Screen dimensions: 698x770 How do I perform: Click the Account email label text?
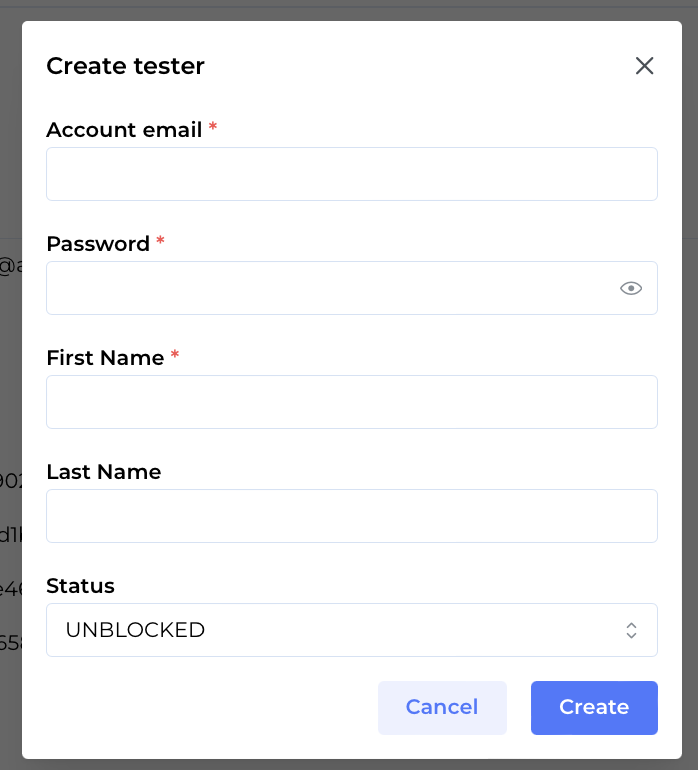(x=124, y=130)
